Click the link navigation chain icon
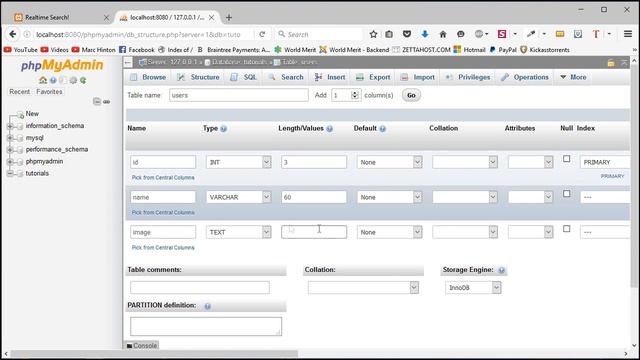Screen dimensions: 640x360 [x=107, y=102]
